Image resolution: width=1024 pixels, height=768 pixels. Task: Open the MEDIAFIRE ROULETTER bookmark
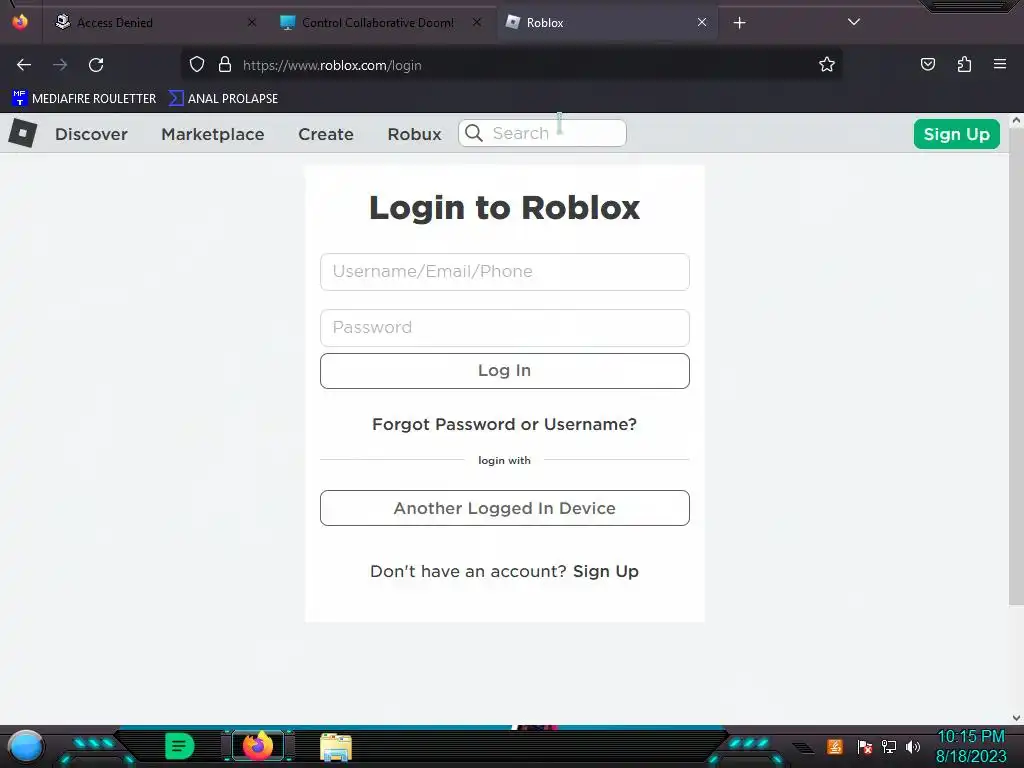point(84,99)
